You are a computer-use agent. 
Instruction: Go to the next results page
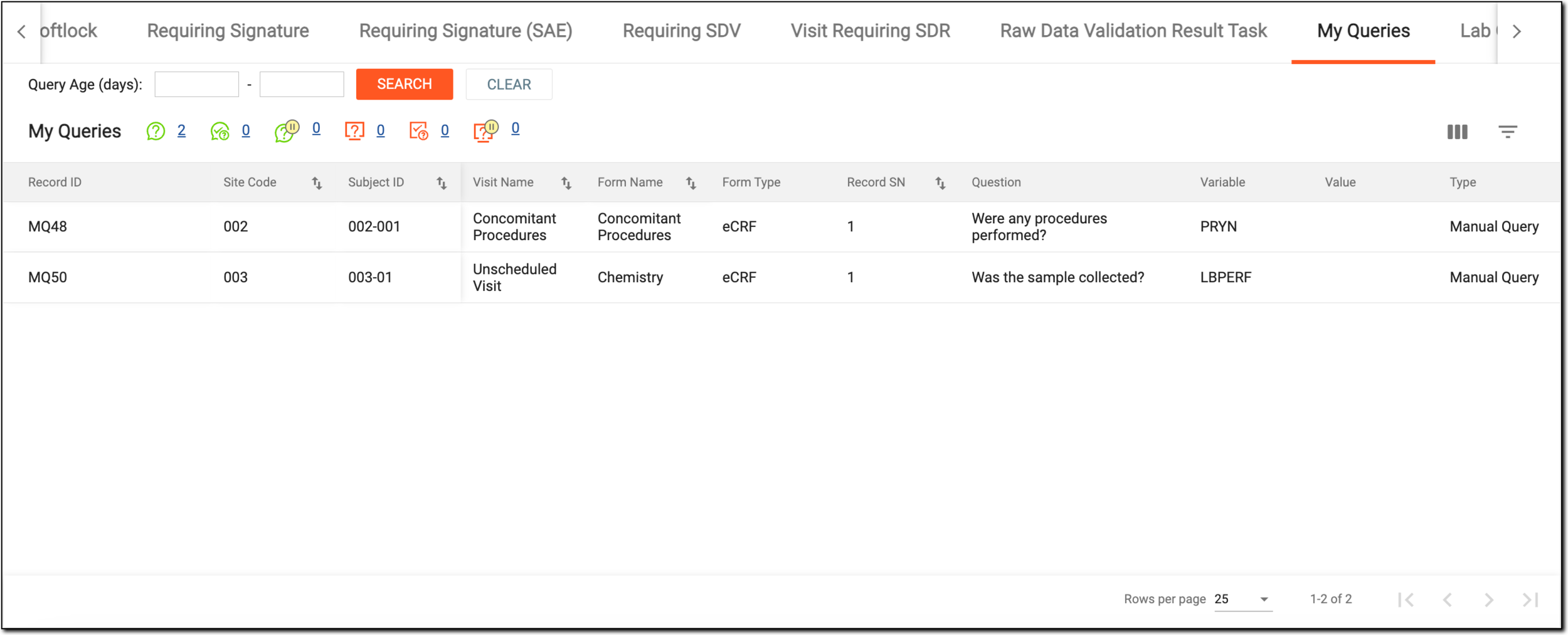[x=1489, y=600]
